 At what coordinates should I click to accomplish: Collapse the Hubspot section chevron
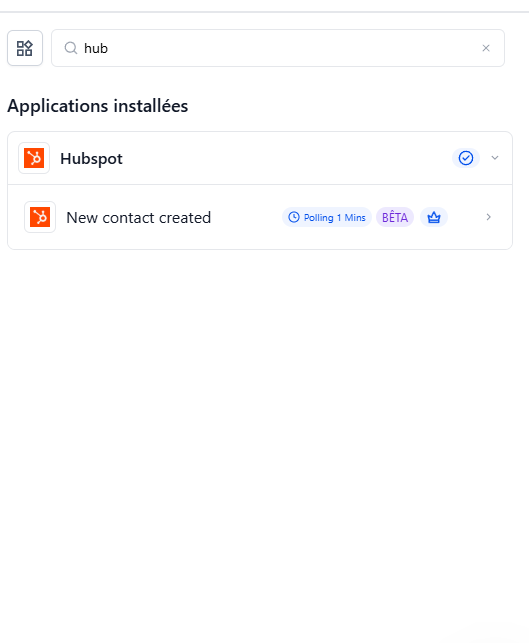click(x=495, y=158)
